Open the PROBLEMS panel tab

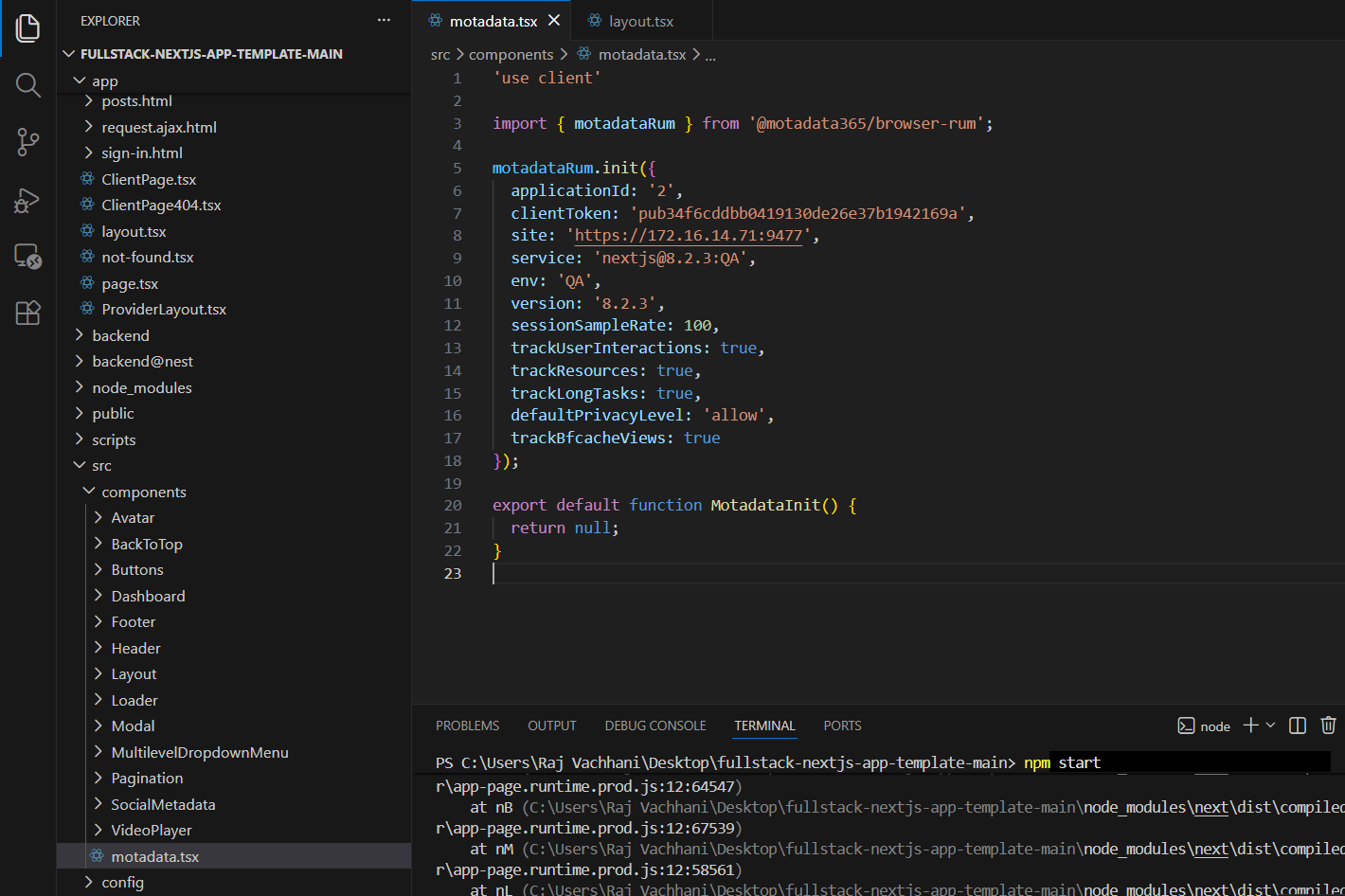click(x=467, y=726)
